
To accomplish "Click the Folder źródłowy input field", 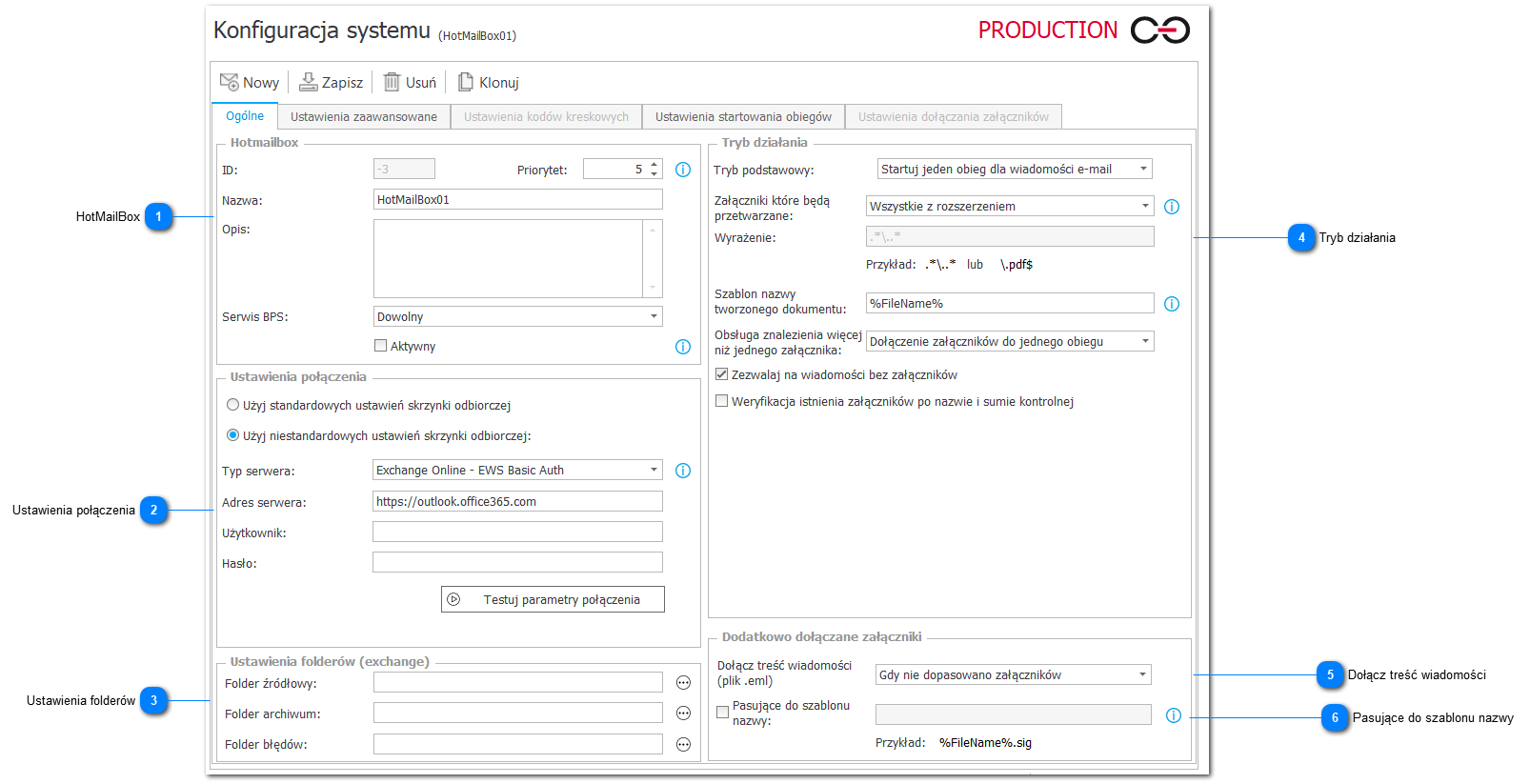I will [x=518, y=683].
